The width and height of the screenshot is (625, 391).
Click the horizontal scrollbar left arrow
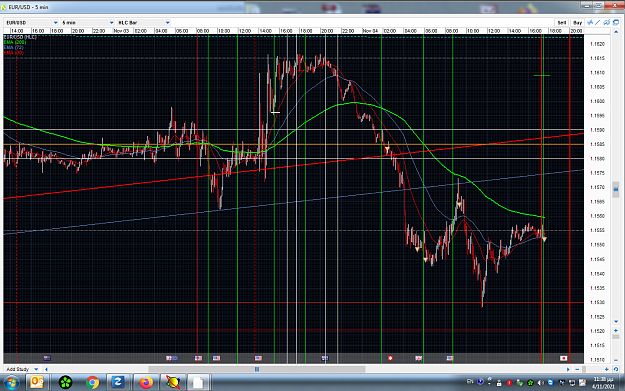[46, 369]
